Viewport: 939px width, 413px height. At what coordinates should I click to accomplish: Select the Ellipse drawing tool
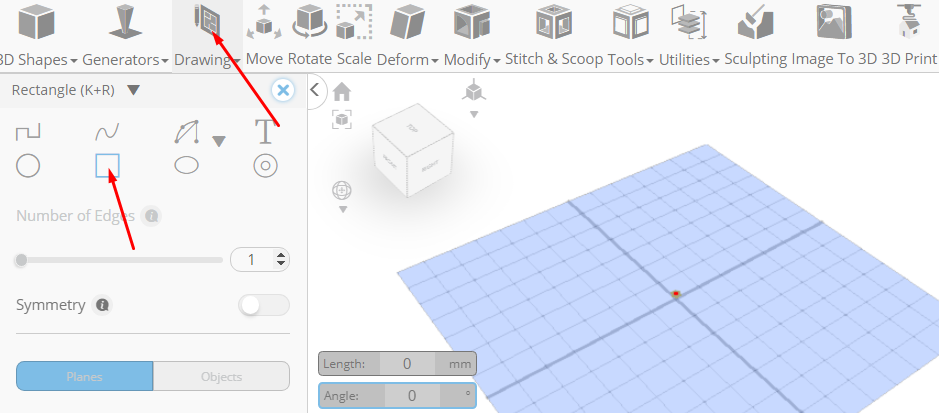pyautogui.click(x=186, y=165)
